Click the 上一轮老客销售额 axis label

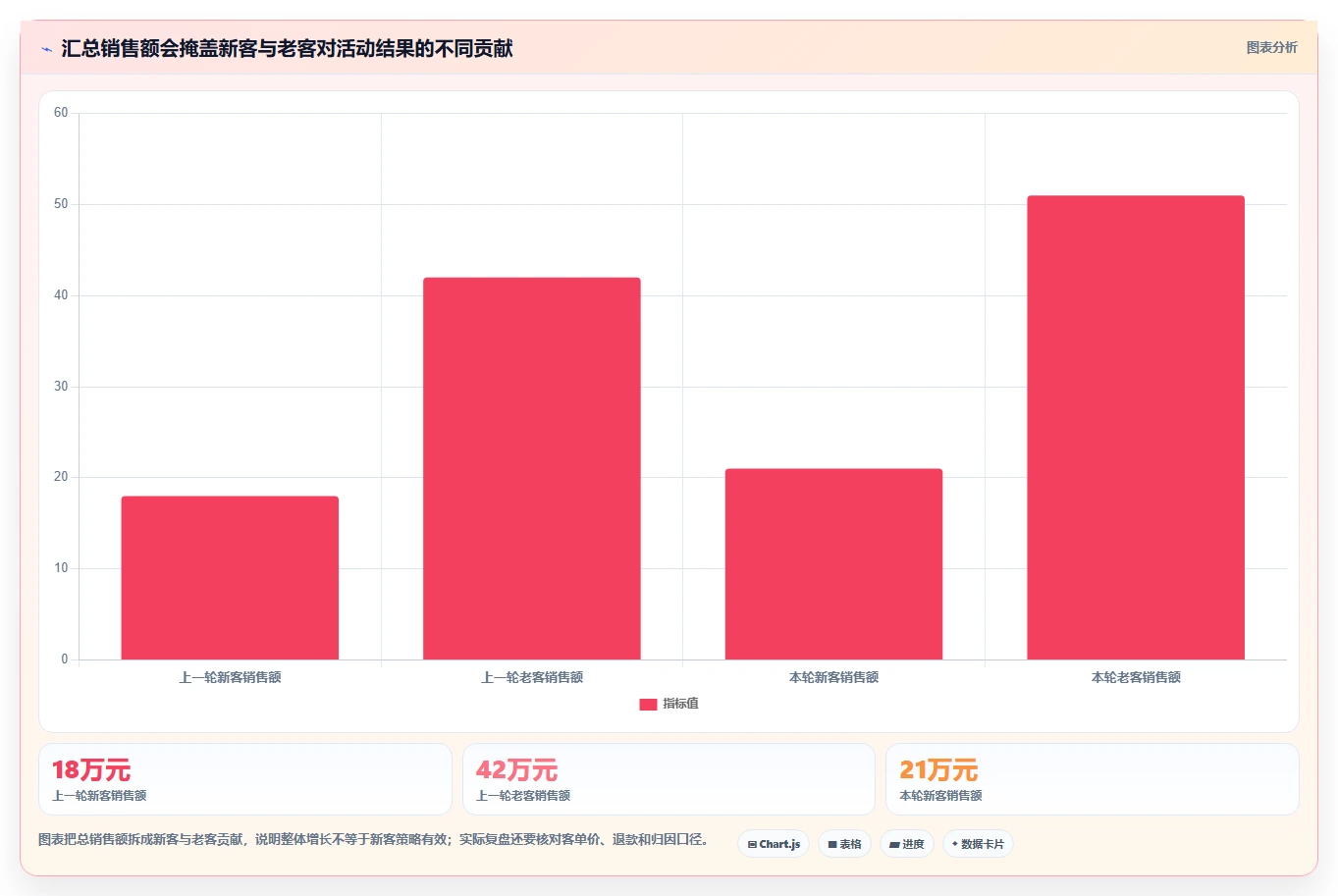[x=532, y=677]
